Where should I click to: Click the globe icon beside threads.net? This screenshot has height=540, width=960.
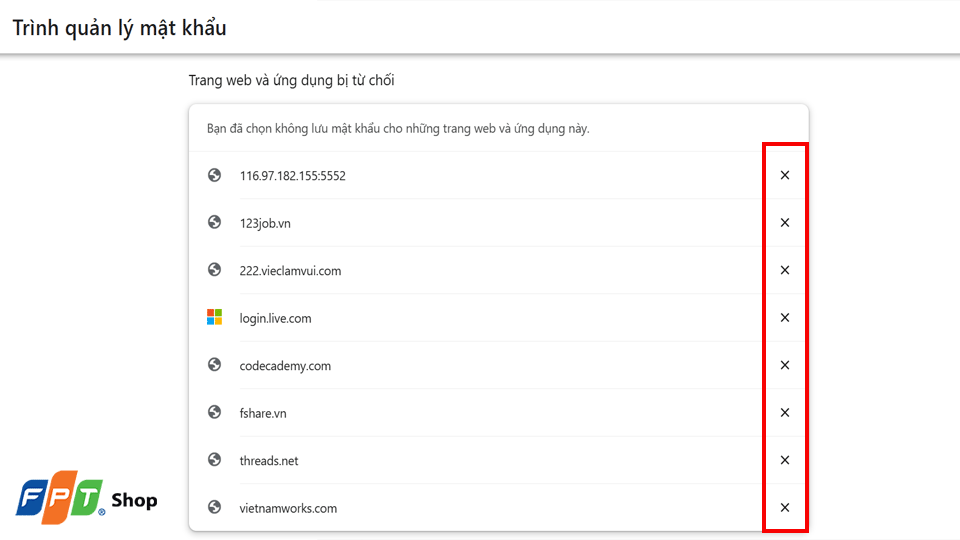coord(214,460)
